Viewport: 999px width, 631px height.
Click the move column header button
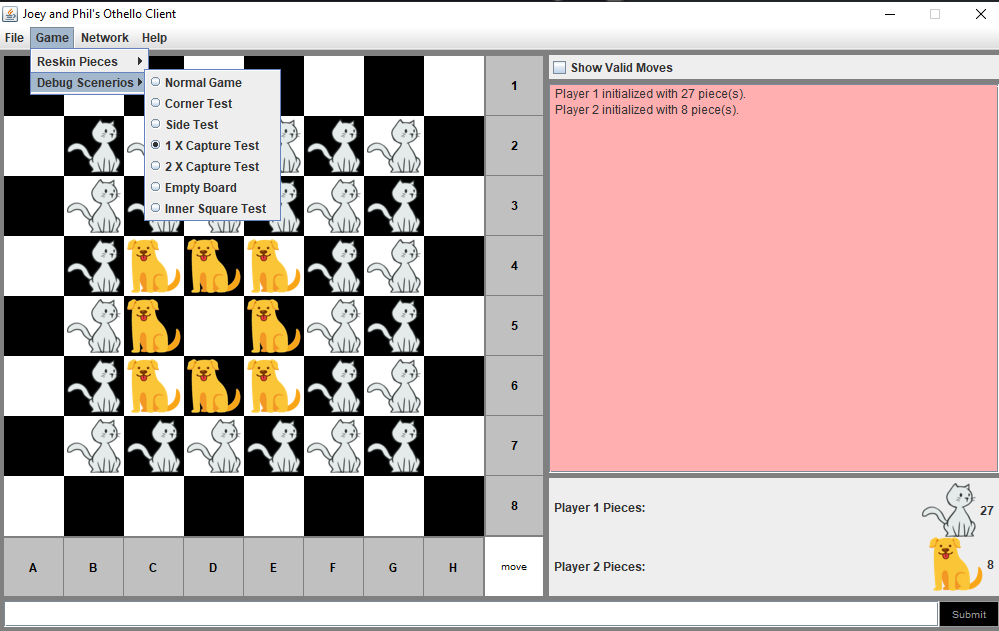tap(513, 566)
